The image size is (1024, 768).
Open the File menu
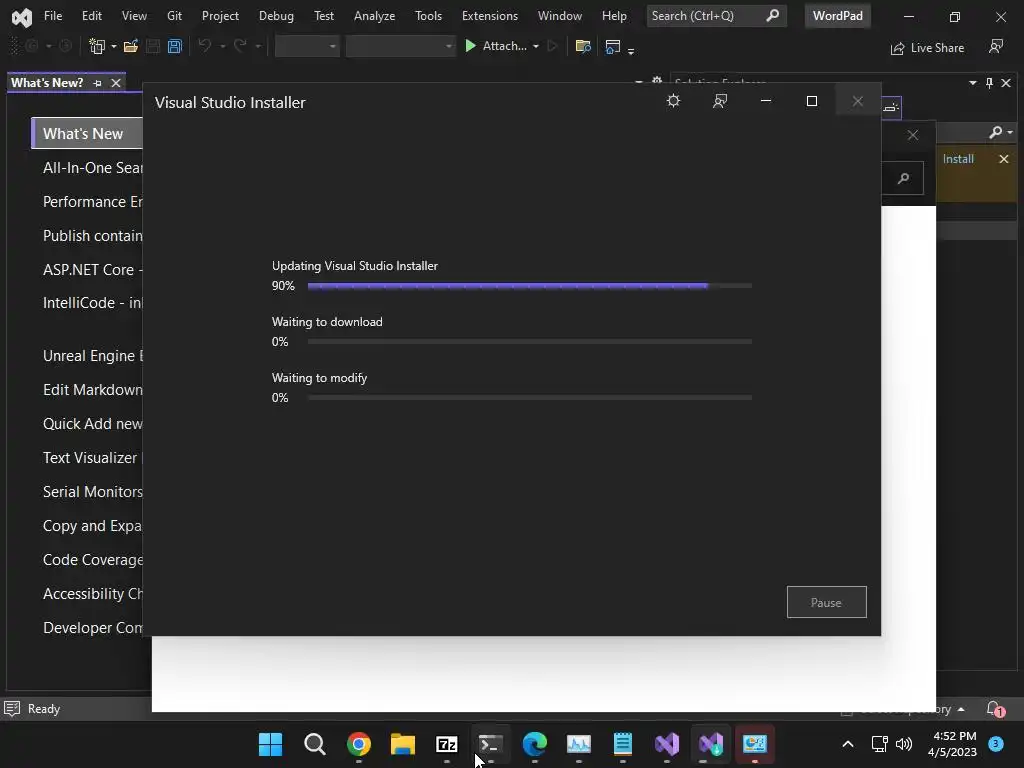point(53,16)
